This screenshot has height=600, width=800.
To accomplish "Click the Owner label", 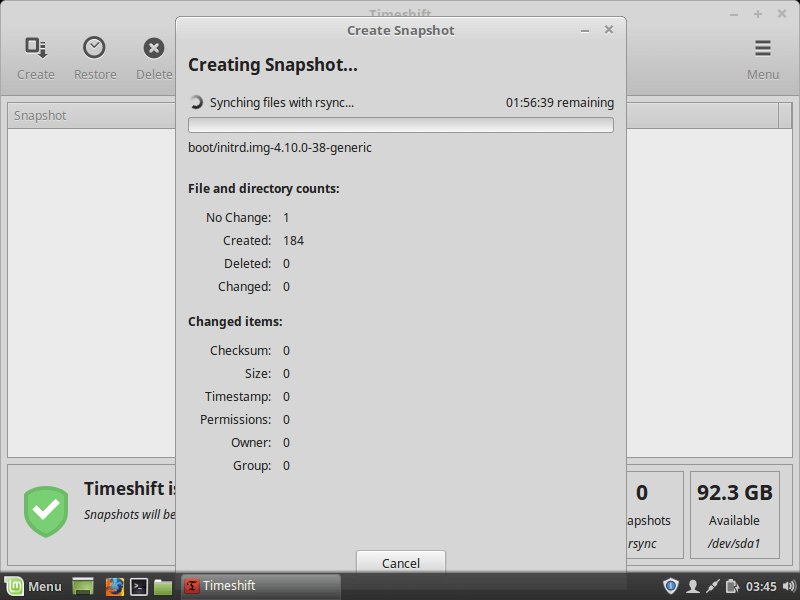I will tap(251, 443).
